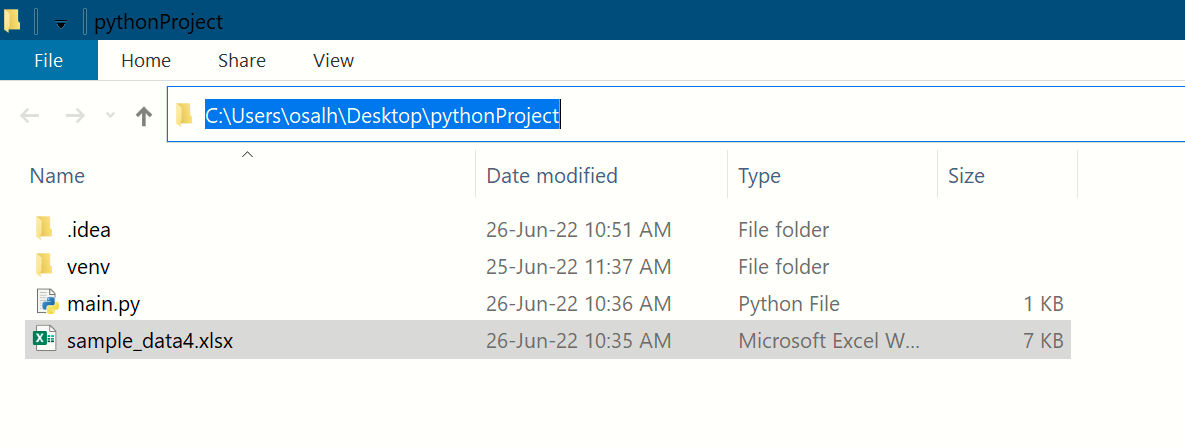Click the venv folder icon

point(44,266)
